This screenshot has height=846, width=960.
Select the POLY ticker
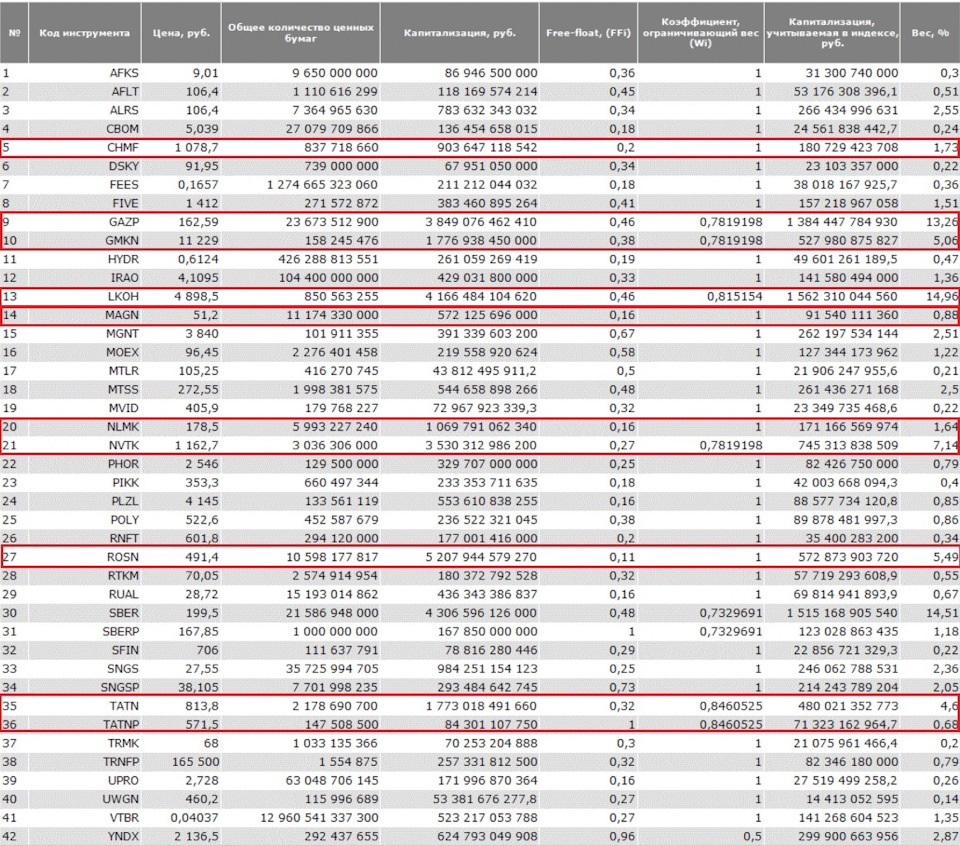coord(124,520)
